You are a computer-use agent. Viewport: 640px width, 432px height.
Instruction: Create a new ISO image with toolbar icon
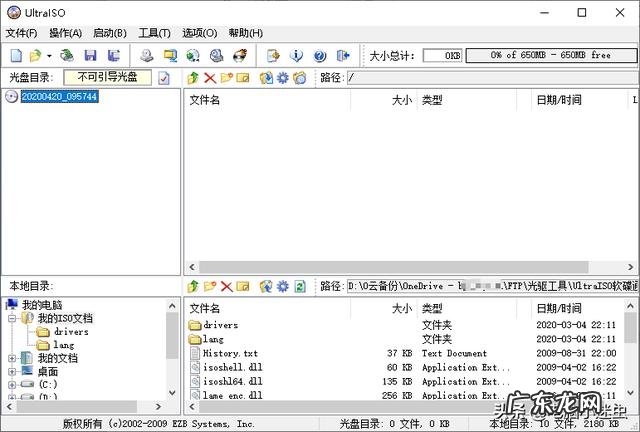pyautogui.click(x=16, y=55)
